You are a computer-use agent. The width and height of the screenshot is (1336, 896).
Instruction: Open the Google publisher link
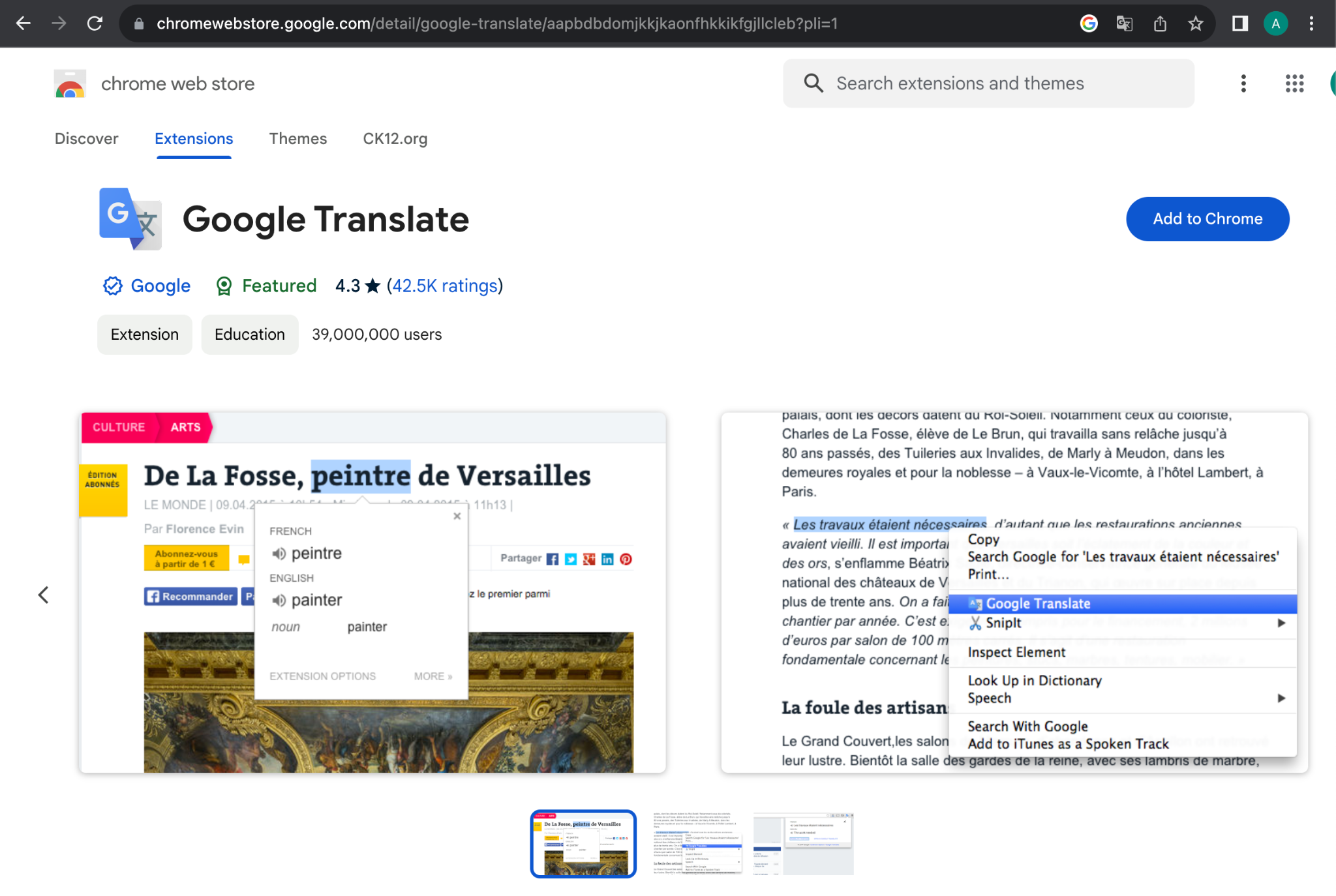coord(160,286)
